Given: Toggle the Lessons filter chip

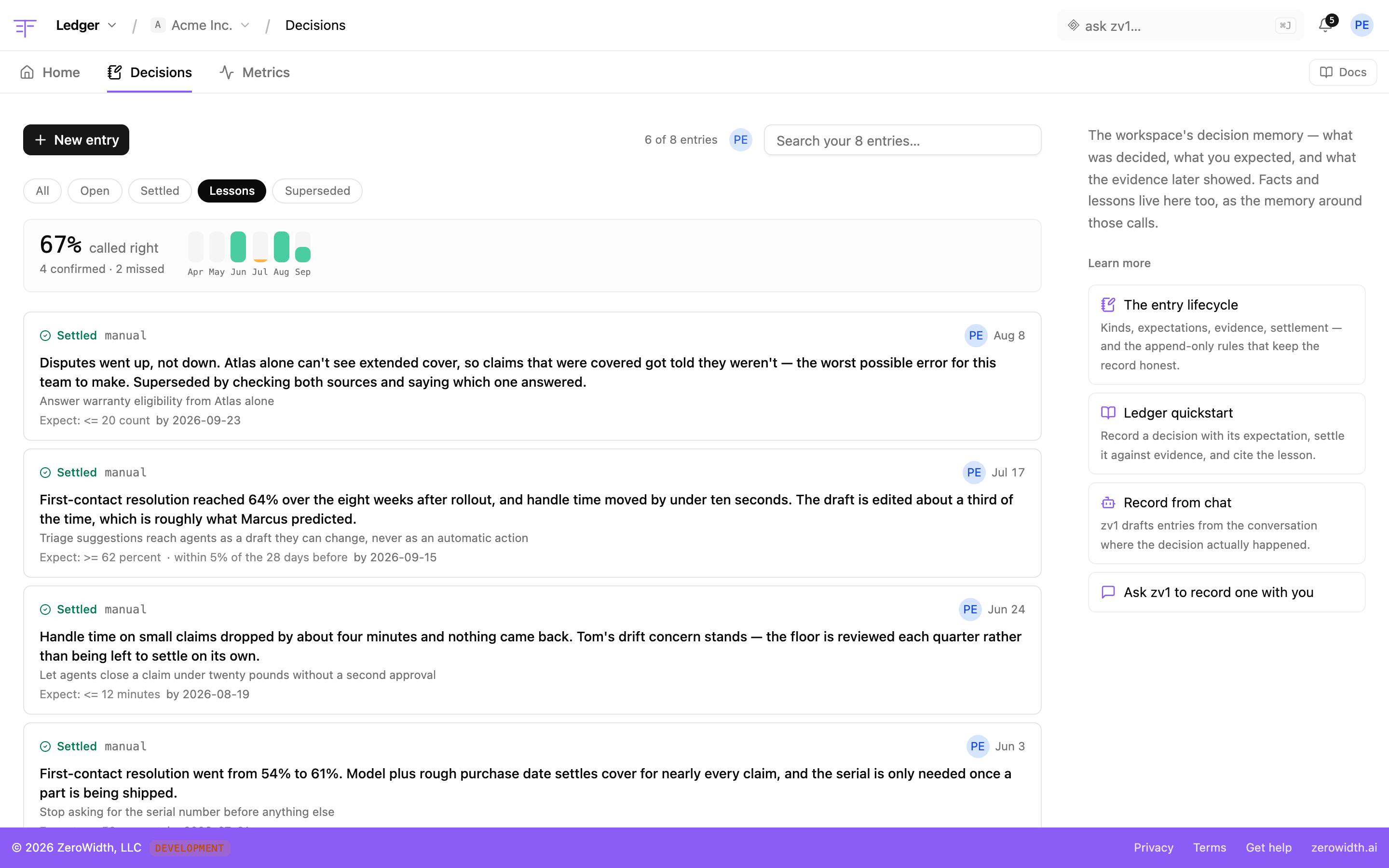Looking at the screenshot, I should tap(232, 190).
